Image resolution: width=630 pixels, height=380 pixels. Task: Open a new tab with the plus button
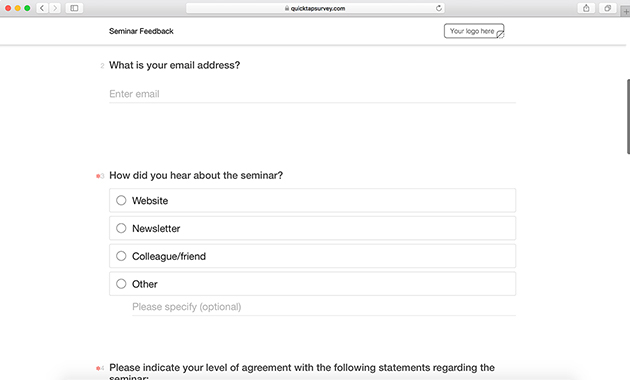click(x=626, y=11)
